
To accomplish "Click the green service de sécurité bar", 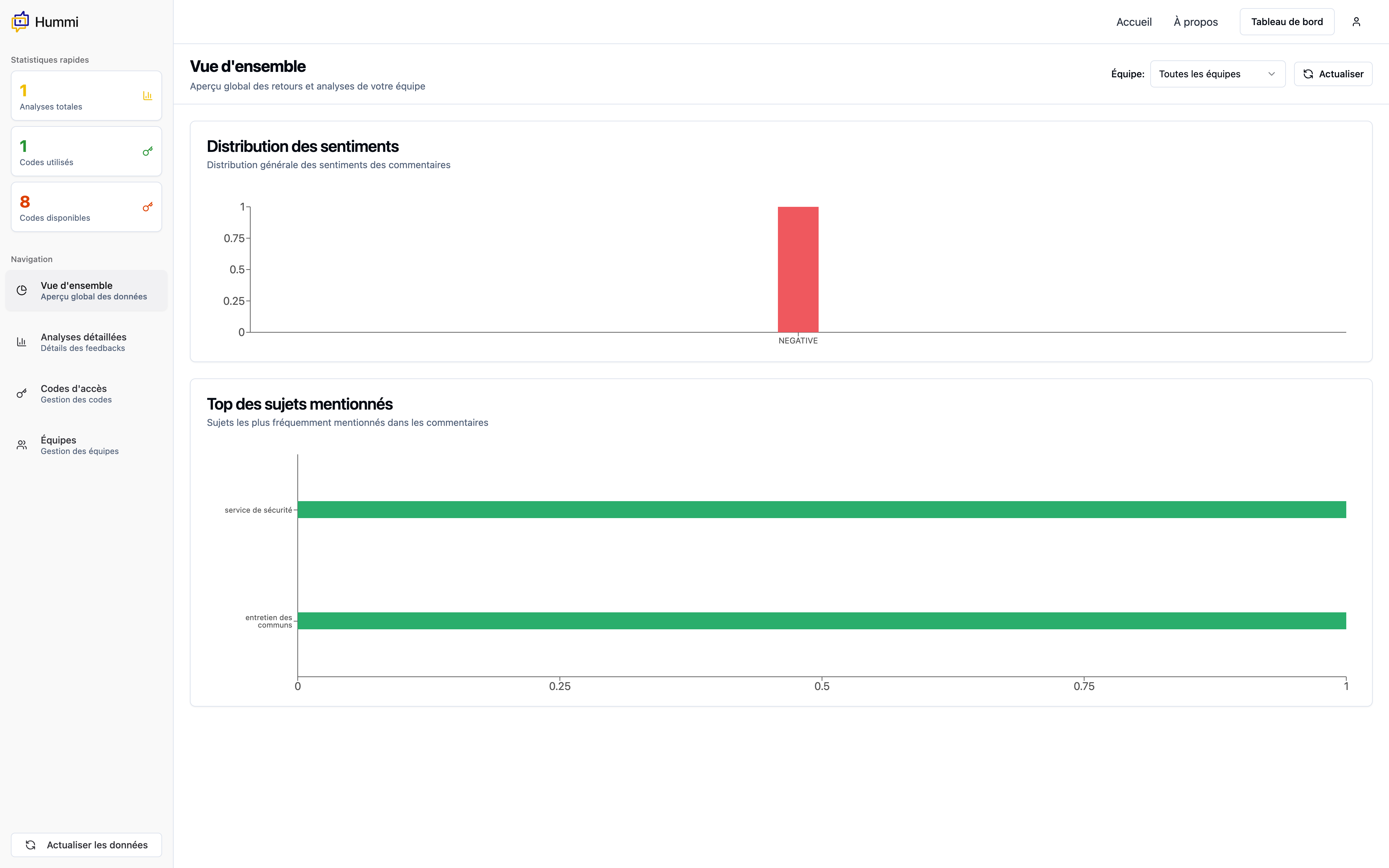I will click(821, 510).
